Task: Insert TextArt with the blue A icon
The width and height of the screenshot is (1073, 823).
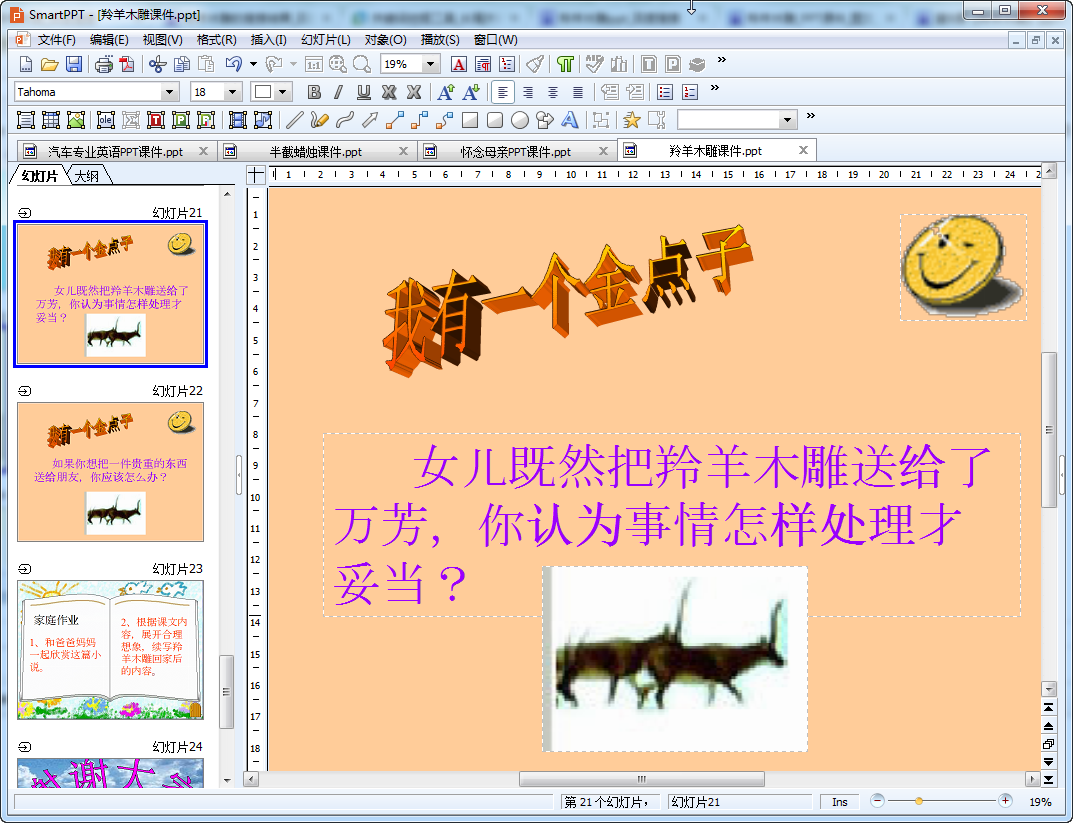Action: pyautogui.click(x=569, y=120)
